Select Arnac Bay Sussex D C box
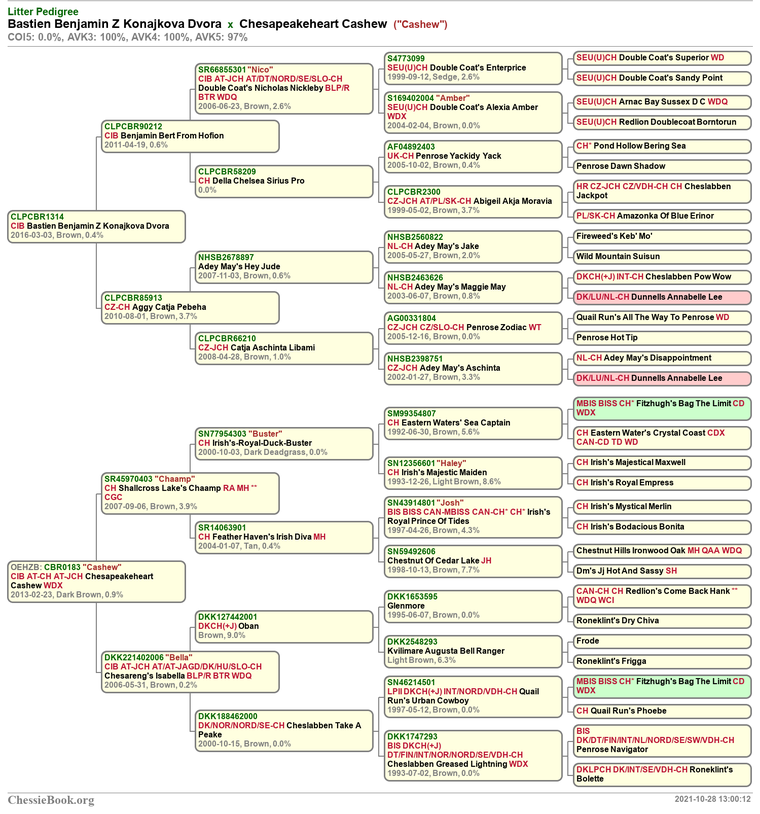Image resolution: width=760 pixels, height=814 pixels. click(x=662, y=102)
